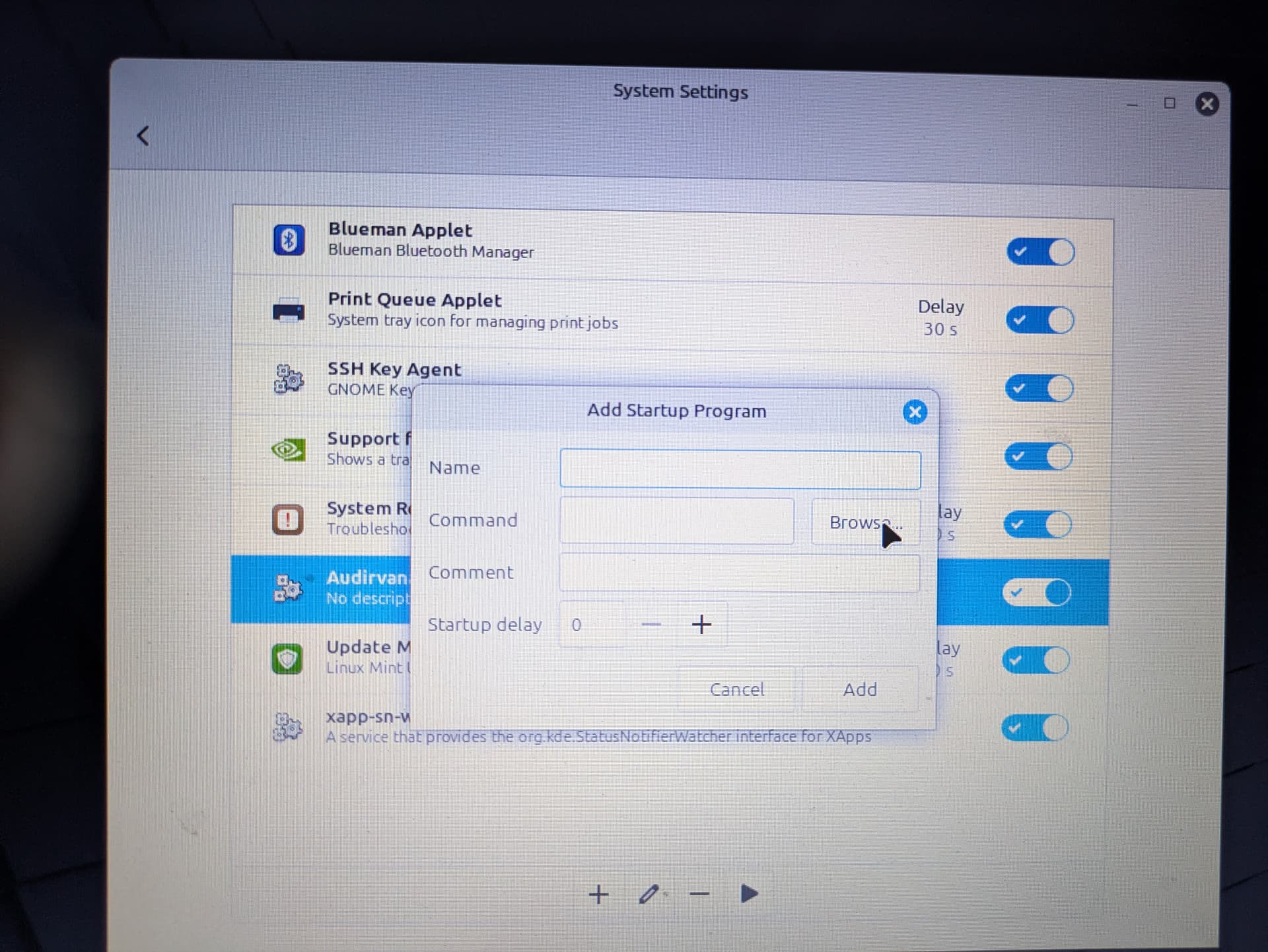Click the Blueman Applet Bluetooth icon
Screen dimensions: 1268x952
tap(289, 239)
